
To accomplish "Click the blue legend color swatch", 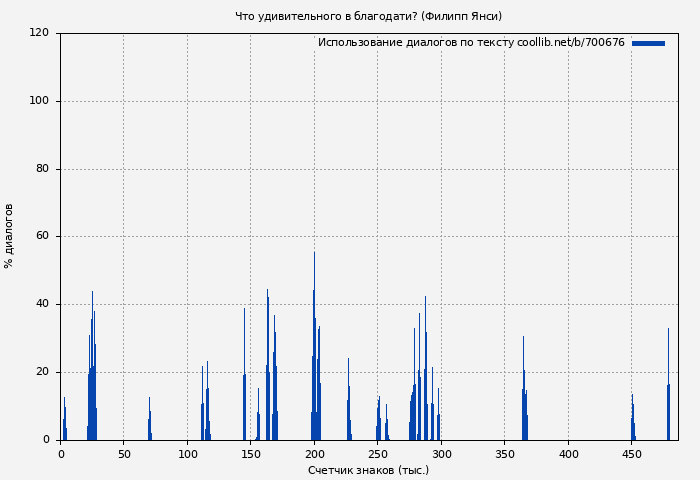I will [x=648, y=43].
